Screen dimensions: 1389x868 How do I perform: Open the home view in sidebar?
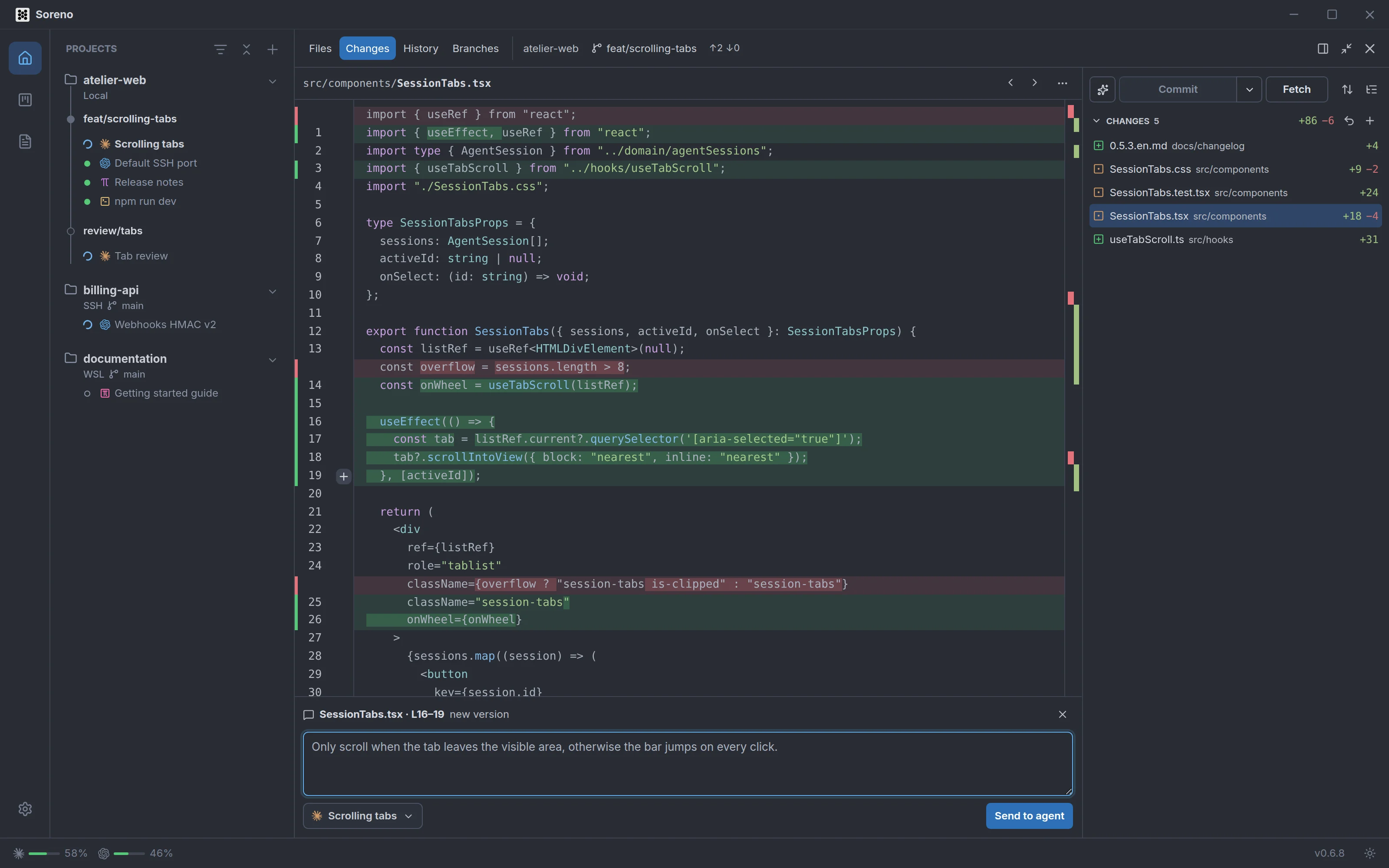pyautogui.click(x=25, y=58)
